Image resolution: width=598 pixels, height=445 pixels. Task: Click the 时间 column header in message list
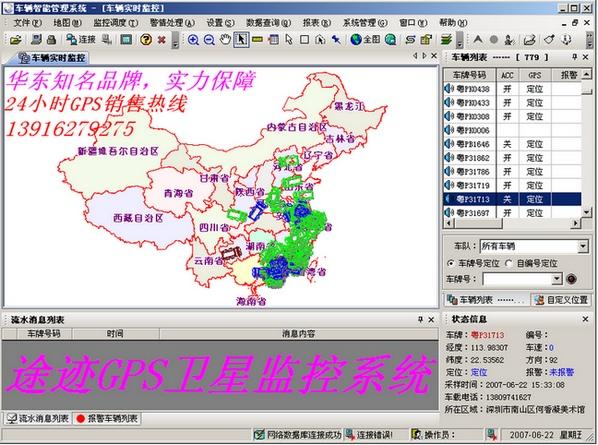pos(116,334)
